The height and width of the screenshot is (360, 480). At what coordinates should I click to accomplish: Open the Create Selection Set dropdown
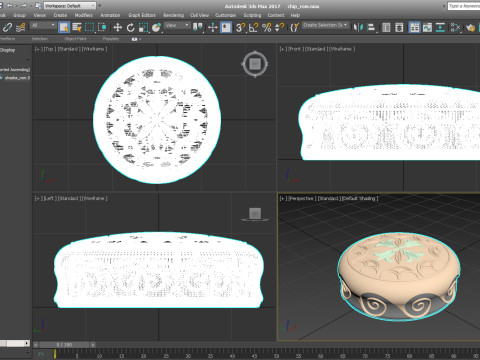pyautogui.click(x=325, y=25)
